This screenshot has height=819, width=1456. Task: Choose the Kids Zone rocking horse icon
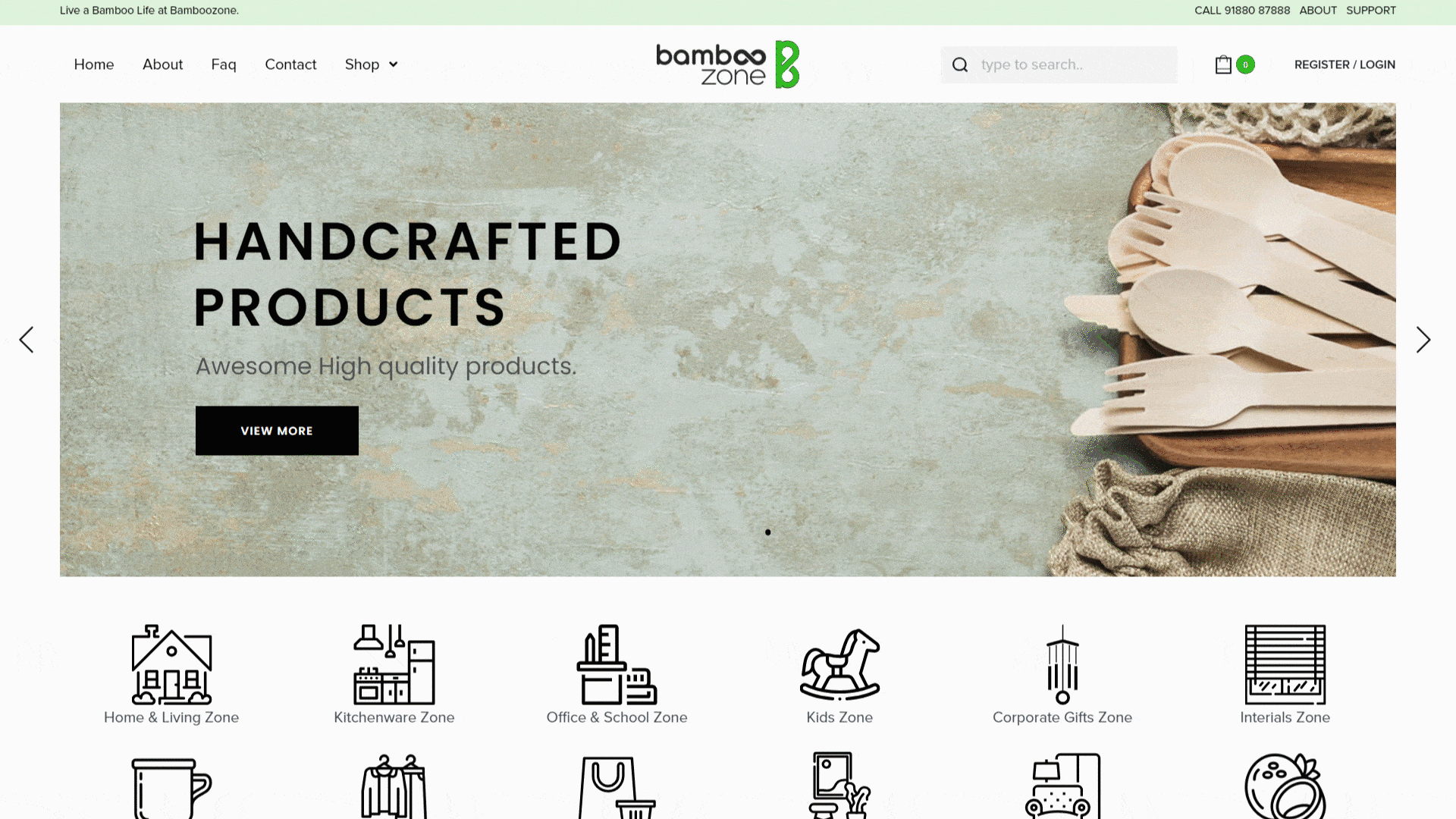pyautogui.click(x=839, y=665)
